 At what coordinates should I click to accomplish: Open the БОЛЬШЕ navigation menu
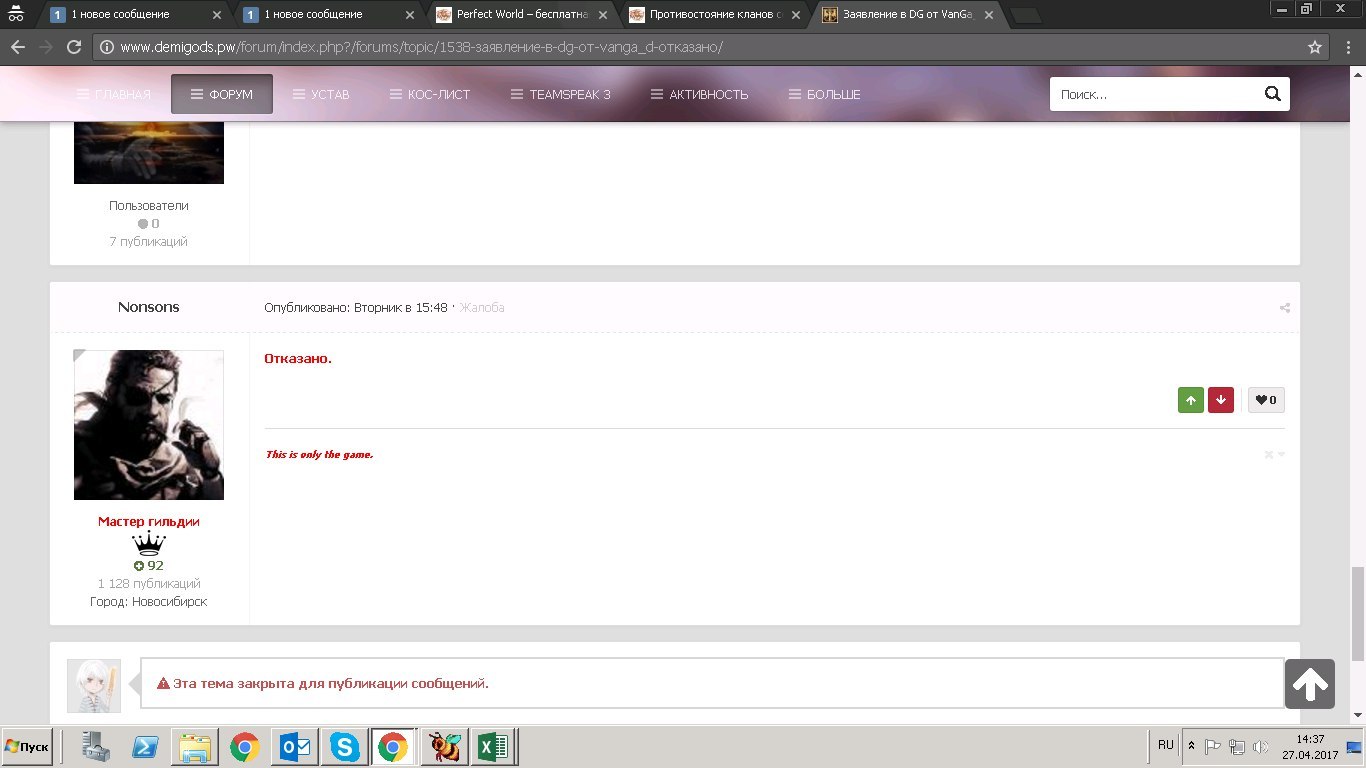pos(824,94)
